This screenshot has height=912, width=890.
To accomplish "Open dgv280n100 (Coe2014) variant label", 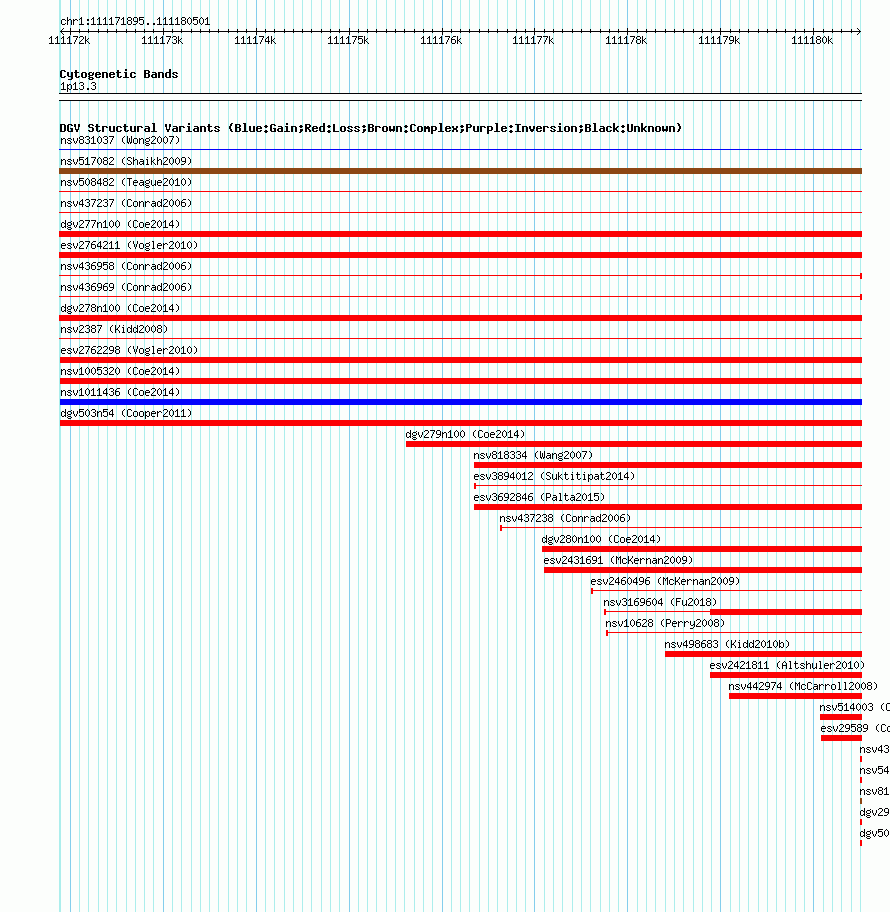I will [x=601, y=539].
